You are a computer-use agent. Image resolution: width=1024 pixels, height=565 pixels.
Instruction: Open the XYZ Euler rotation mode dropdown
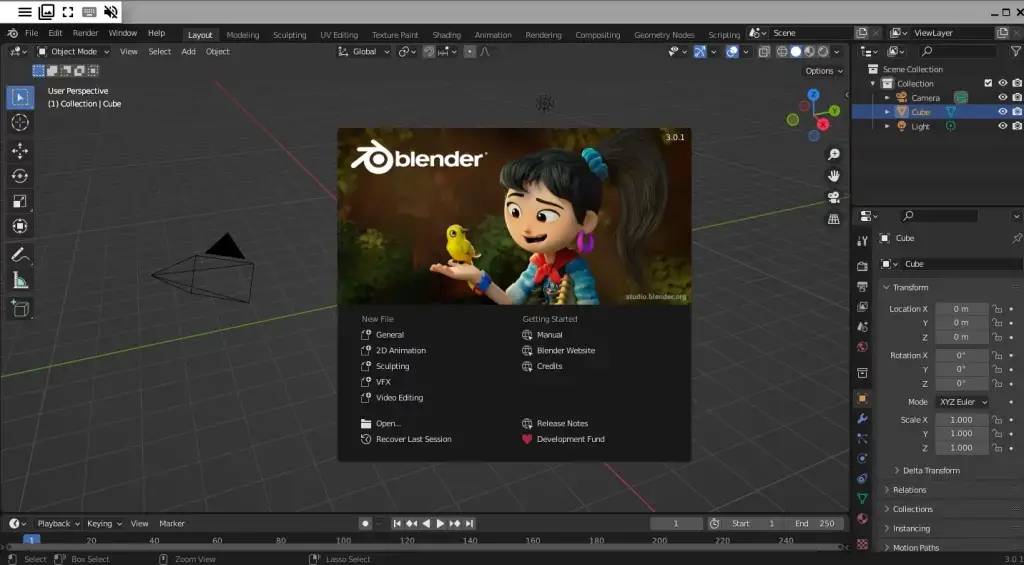pos(962,402)
